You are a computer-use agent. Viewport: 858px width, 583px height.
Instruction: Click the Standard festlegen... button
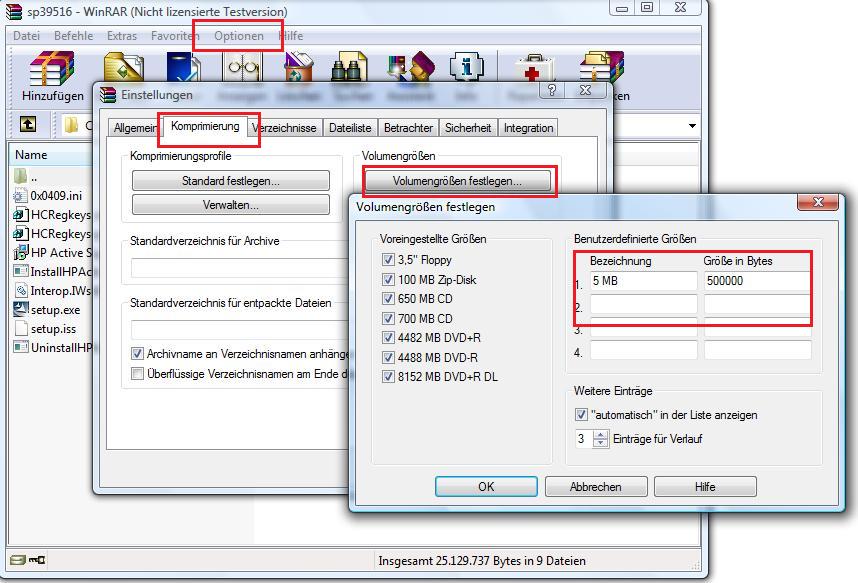[231, 181]
